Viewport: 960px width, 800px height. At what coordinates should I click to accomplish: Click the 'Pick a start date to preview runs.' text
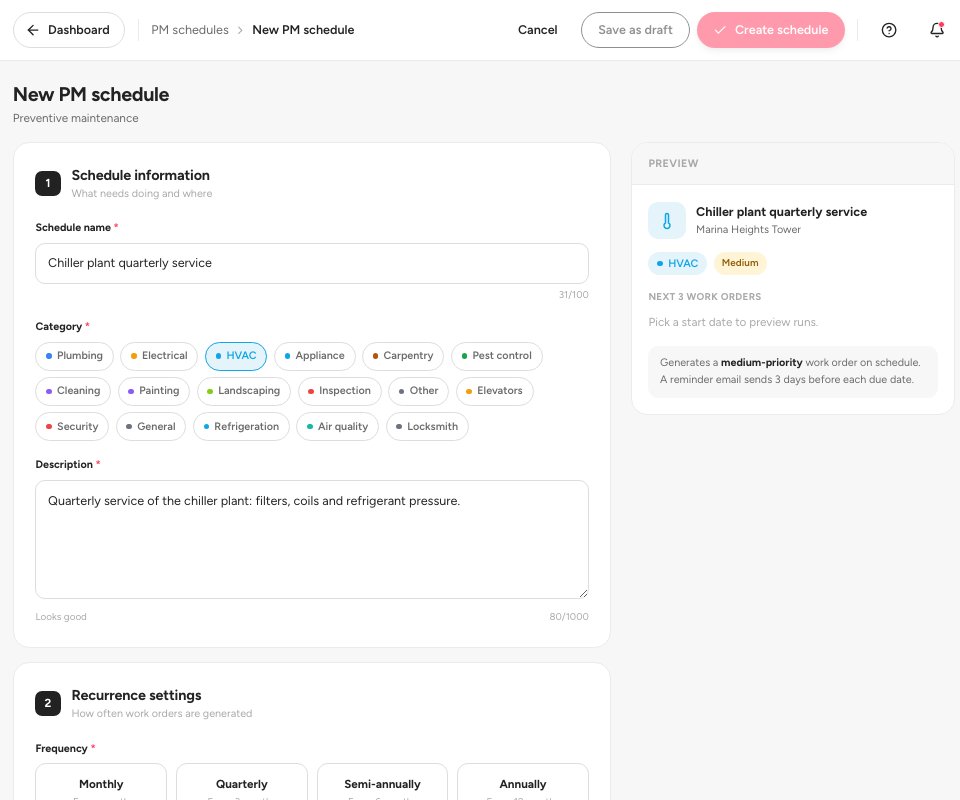tap(733, 322)
